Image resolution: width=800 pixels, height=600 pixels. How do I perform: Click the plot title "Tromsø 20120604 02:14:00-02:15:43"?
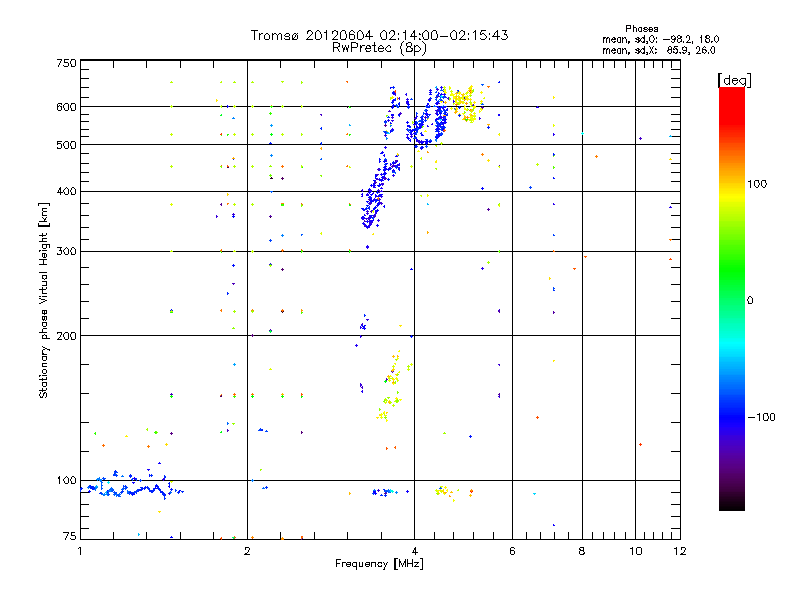pyautogui.click(x=379, y=35)
